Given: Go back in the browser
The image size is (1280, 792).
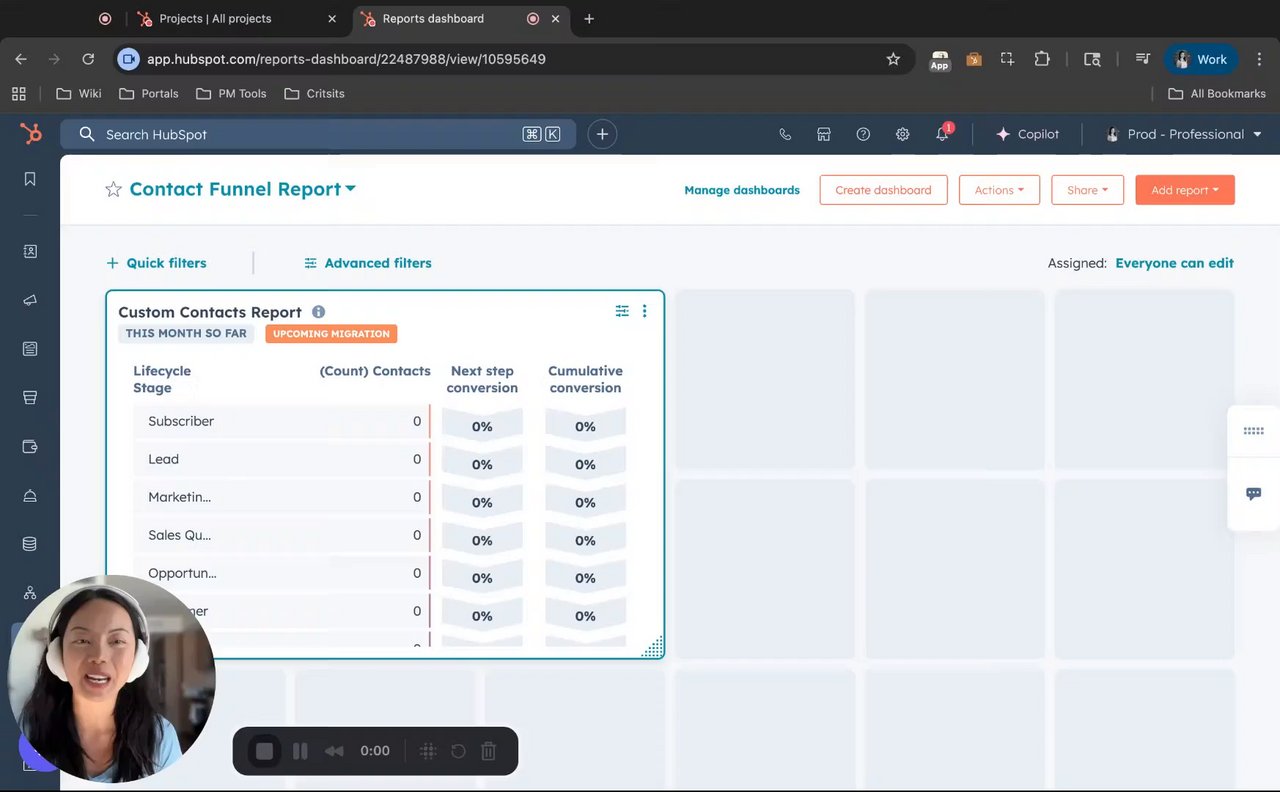Looking at the screenshot, I should (x=21, y=59).
